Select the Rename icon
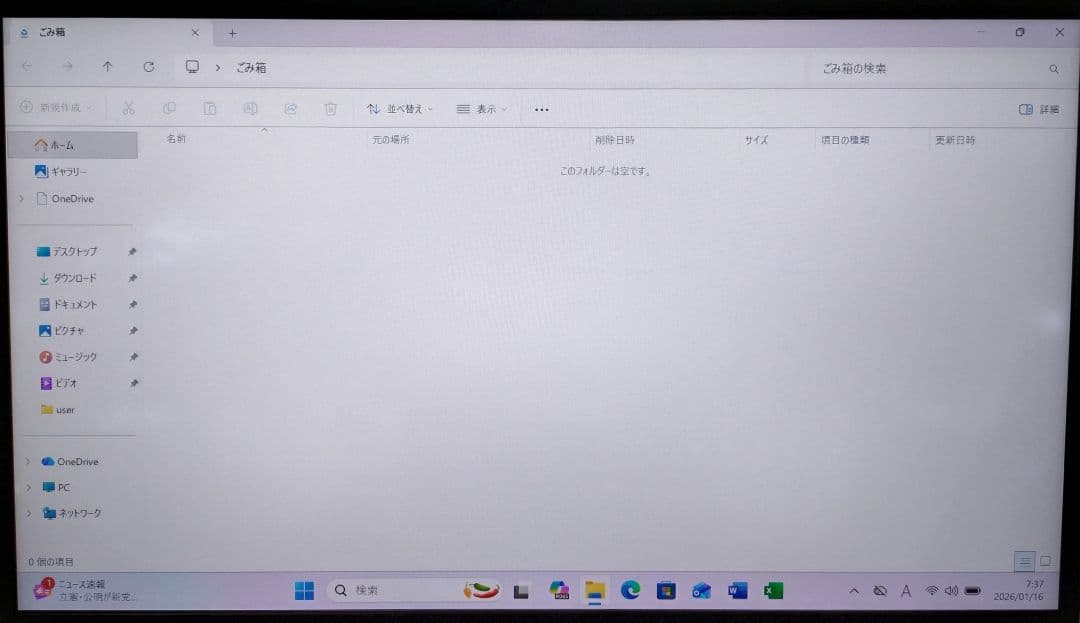Screen dimensions: 1080x623 click(x=250, y=108)
